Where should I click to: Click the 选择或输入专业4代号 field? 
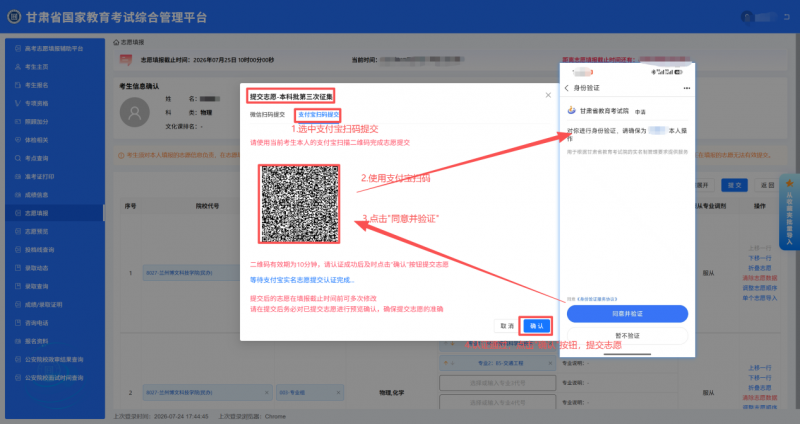[497, 402]
